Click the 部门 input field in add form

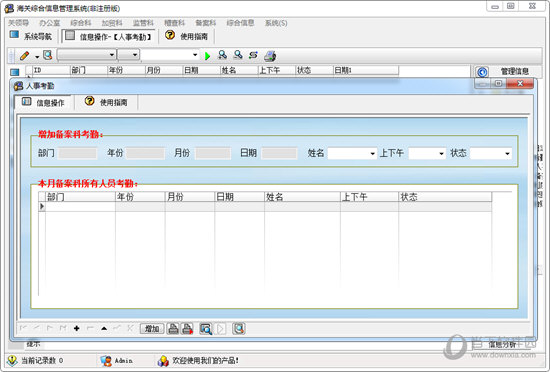pos(78,153)
